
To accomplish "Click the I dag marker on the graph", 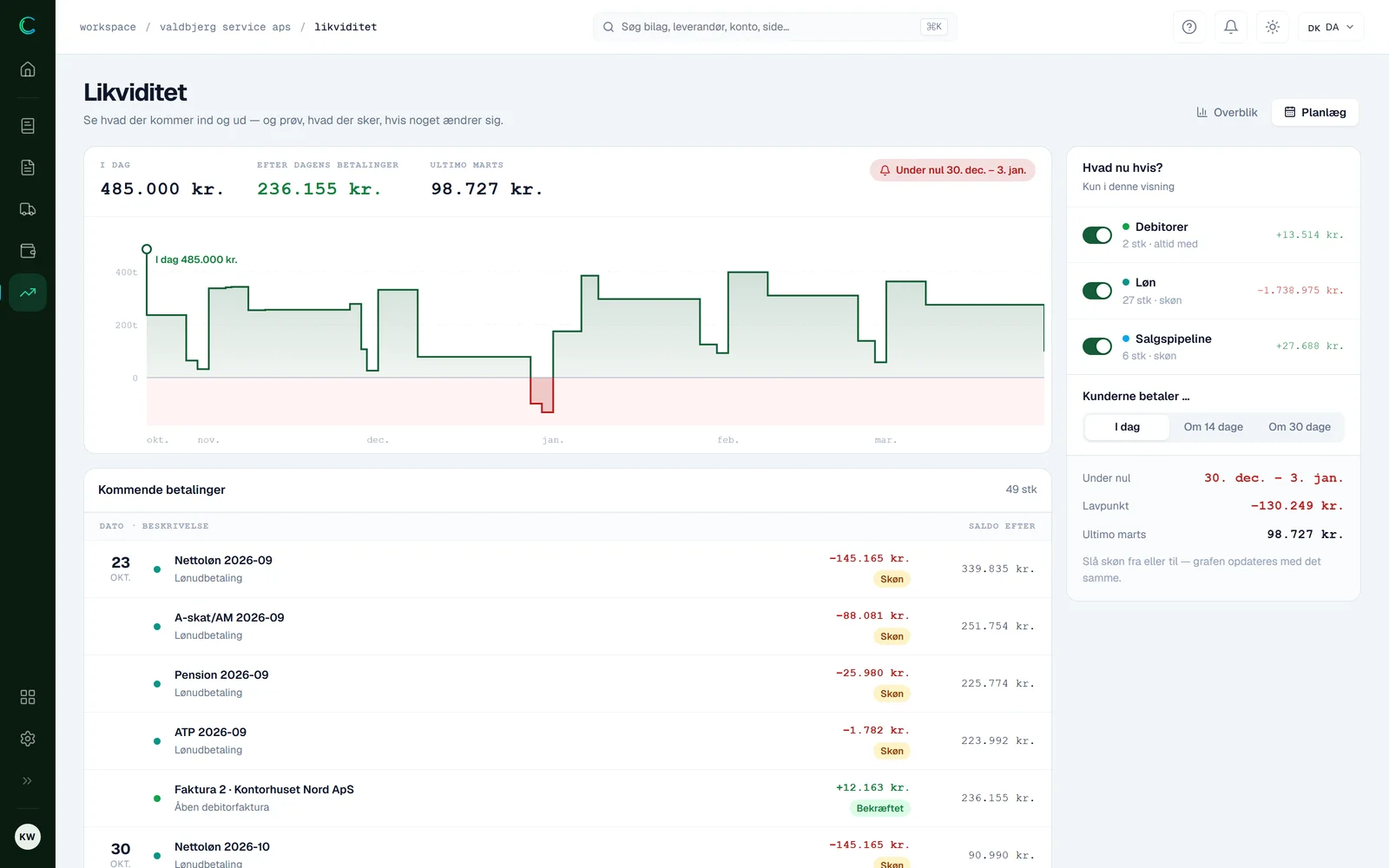I will tap(147, 249).
